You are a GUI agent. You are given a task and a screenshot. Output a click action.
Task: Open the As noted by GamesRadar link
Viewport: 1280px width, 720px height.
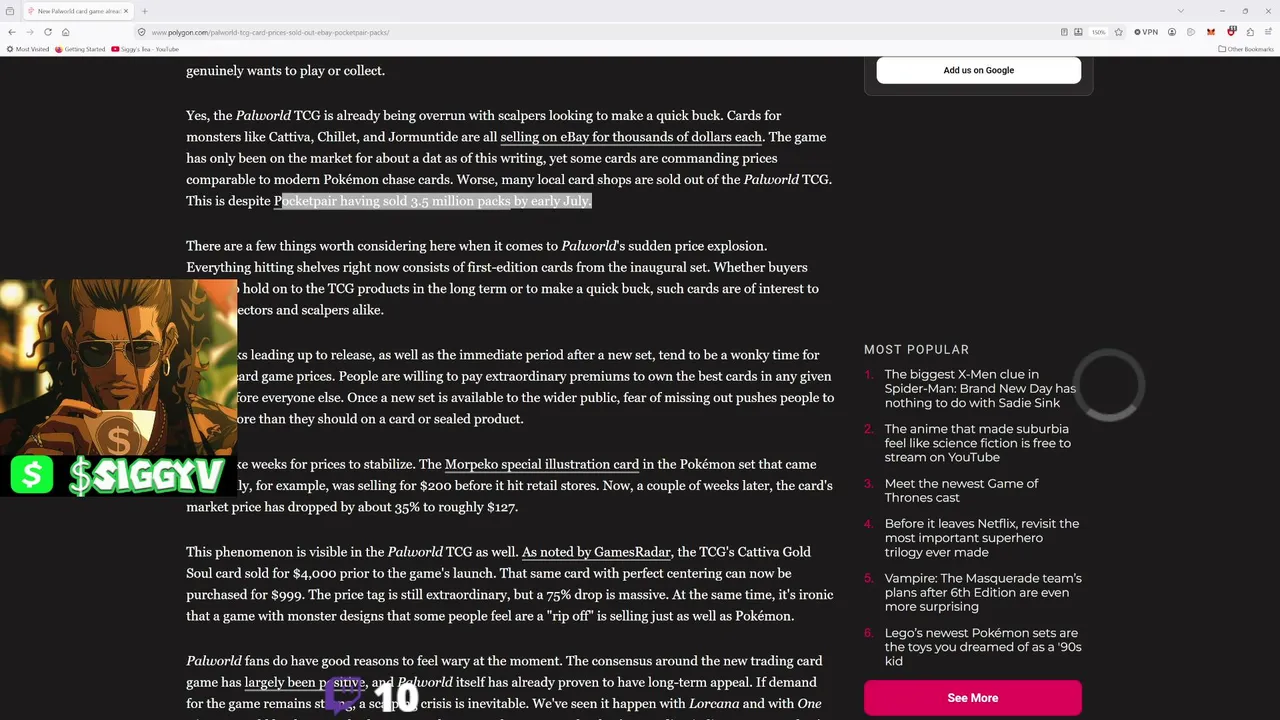(x=596, y=552)
